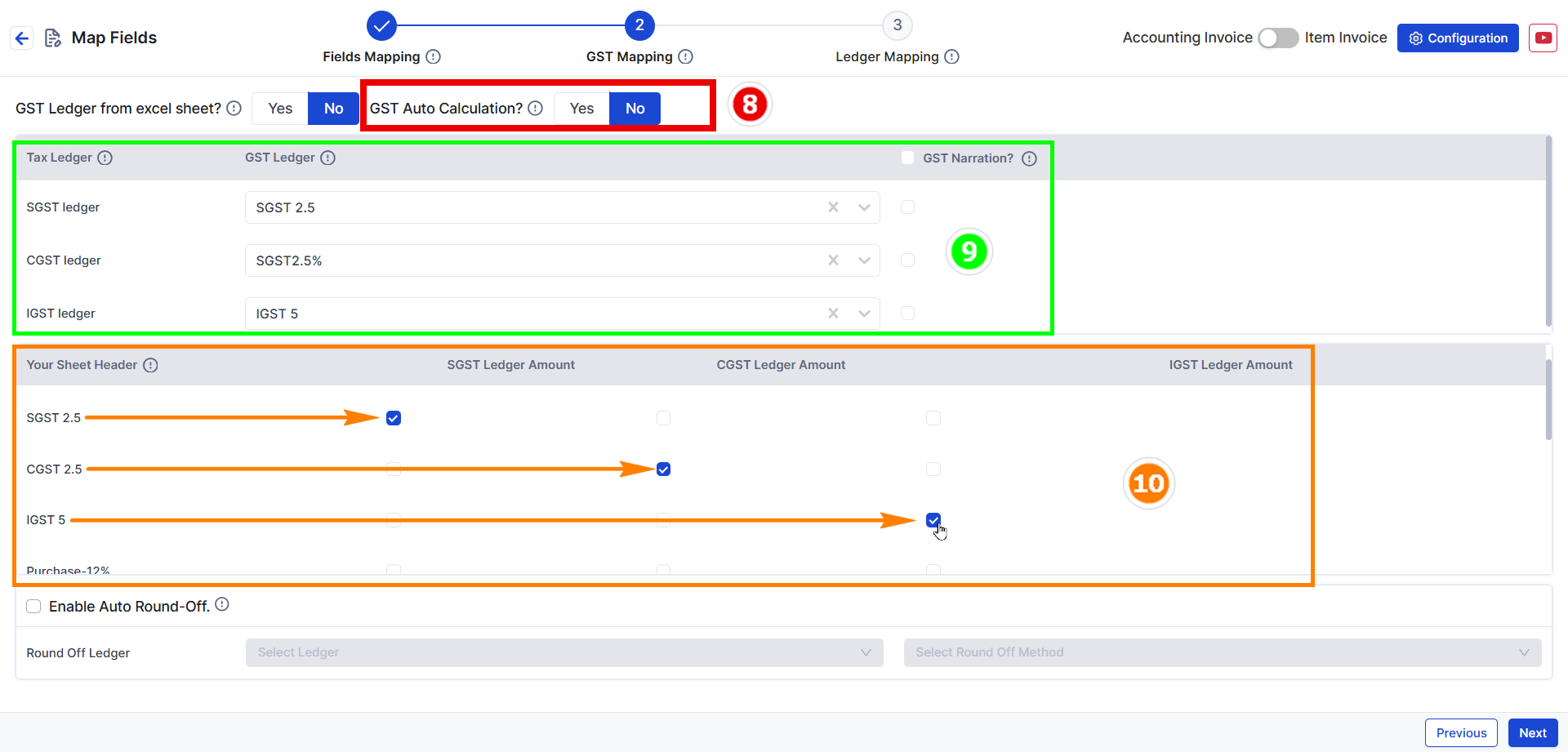The width and height of the screenshot is (1568, 752).
Task: Click the Enable Auto Round-Off info icon
Action: pos(222,604)
